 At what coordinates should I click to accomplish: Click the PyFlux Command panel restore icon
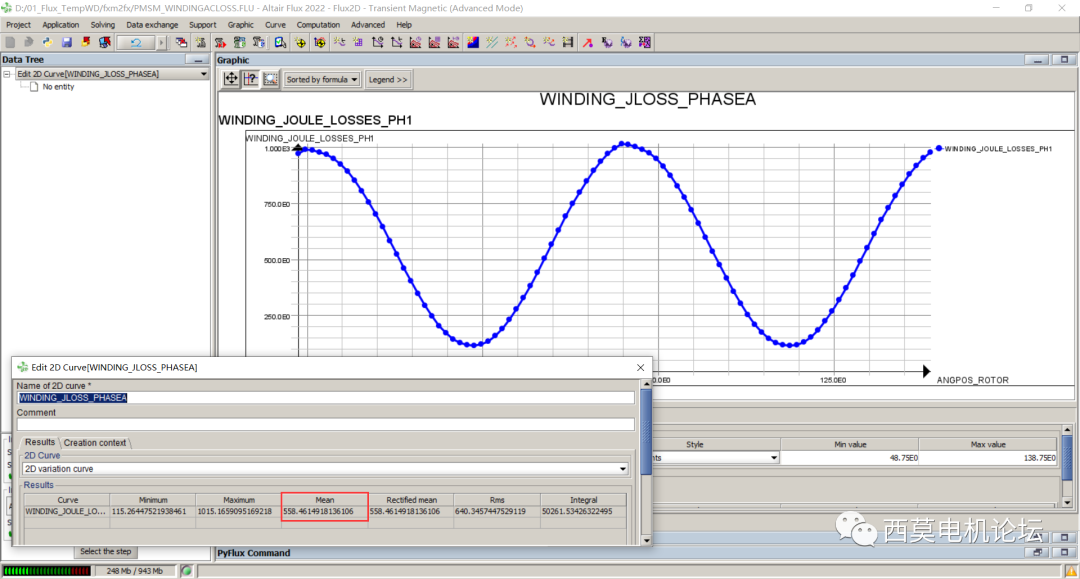point(1037,553)
